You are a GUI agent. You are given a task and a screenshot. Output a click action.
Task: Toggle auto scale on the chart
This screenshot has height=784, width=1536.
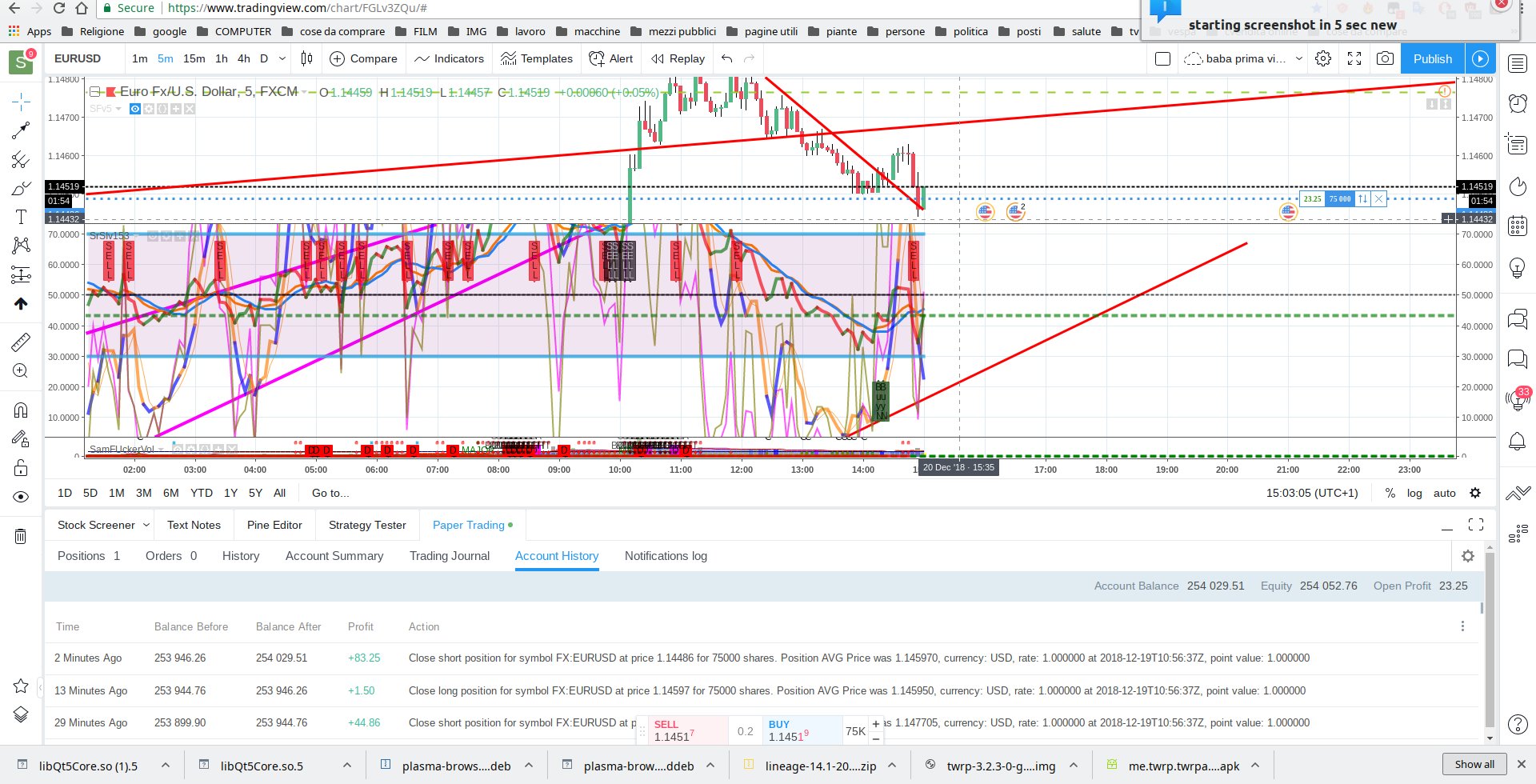point(1444,493)
